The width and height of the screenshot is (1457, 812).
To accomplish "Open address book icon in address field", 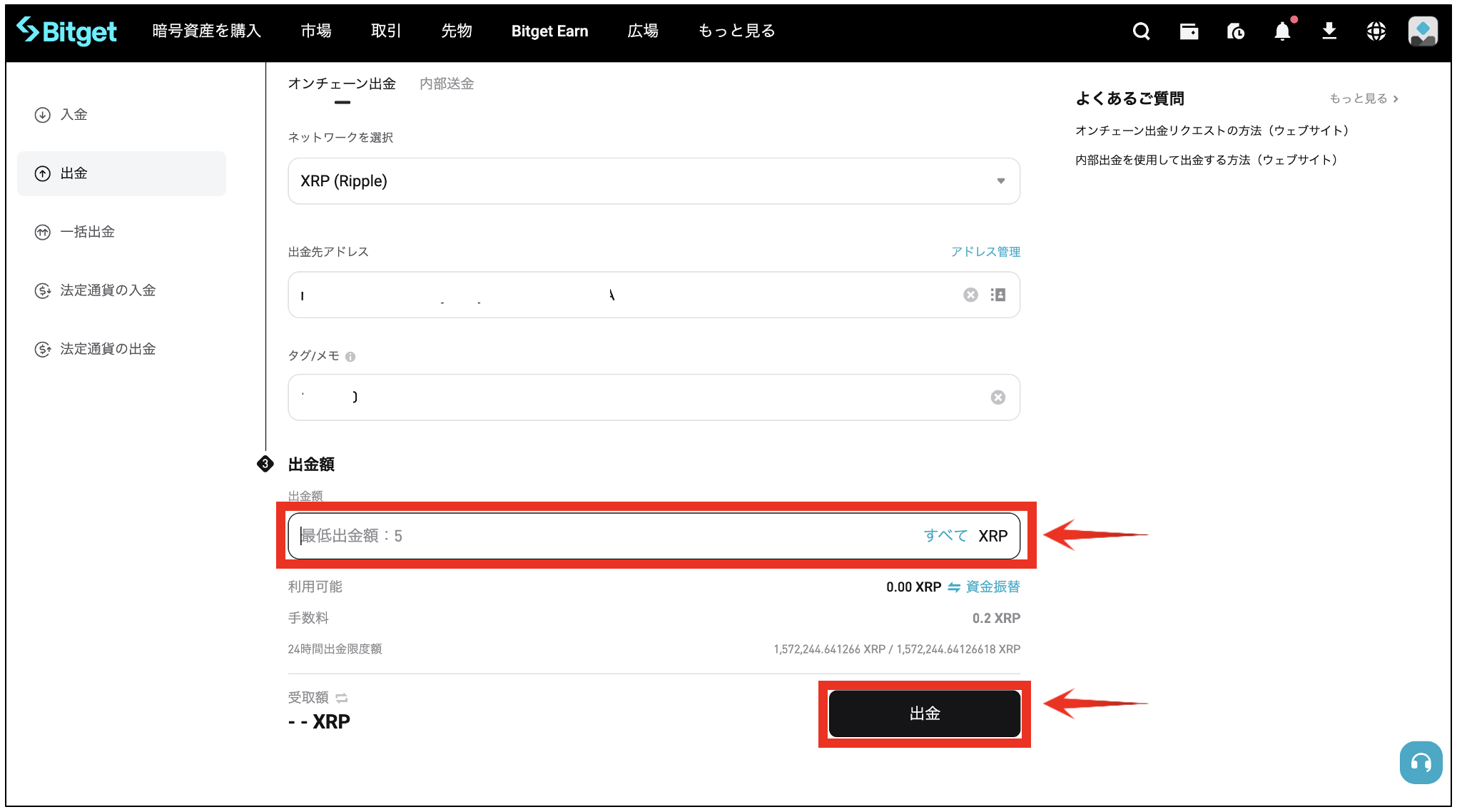I will 998,295.
